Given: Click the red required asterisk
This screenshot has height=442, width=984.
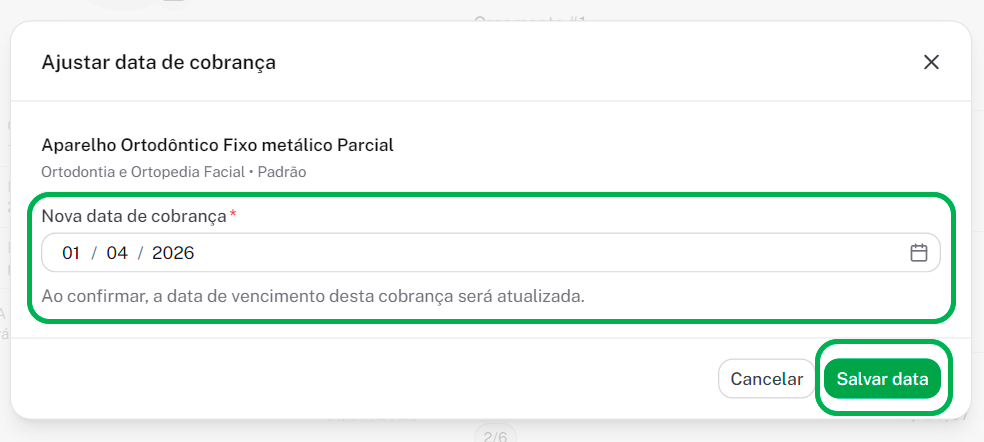Looking at the screenshot, I should click(233, 215).
